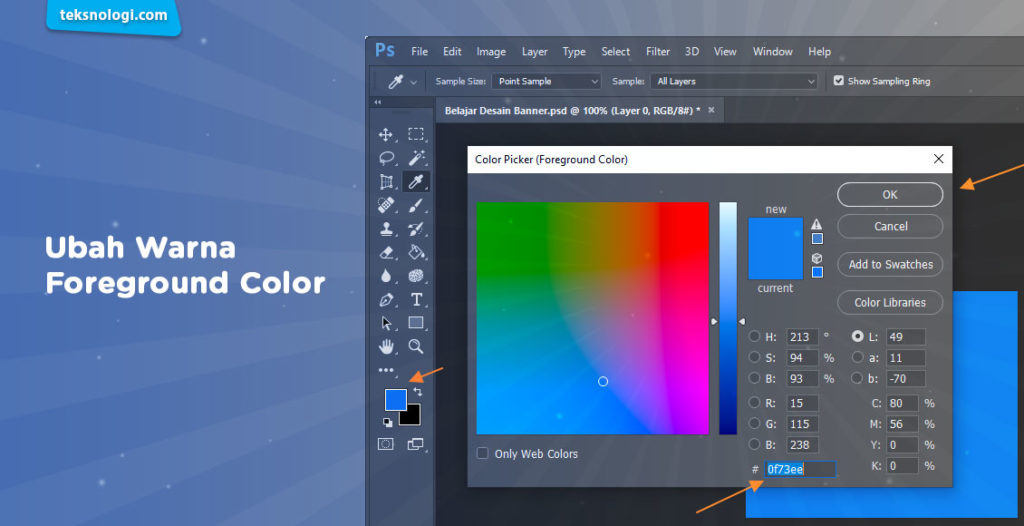Select the Path Selection arrow tool
Screen dimensions: 1024x526
(386, 323)
